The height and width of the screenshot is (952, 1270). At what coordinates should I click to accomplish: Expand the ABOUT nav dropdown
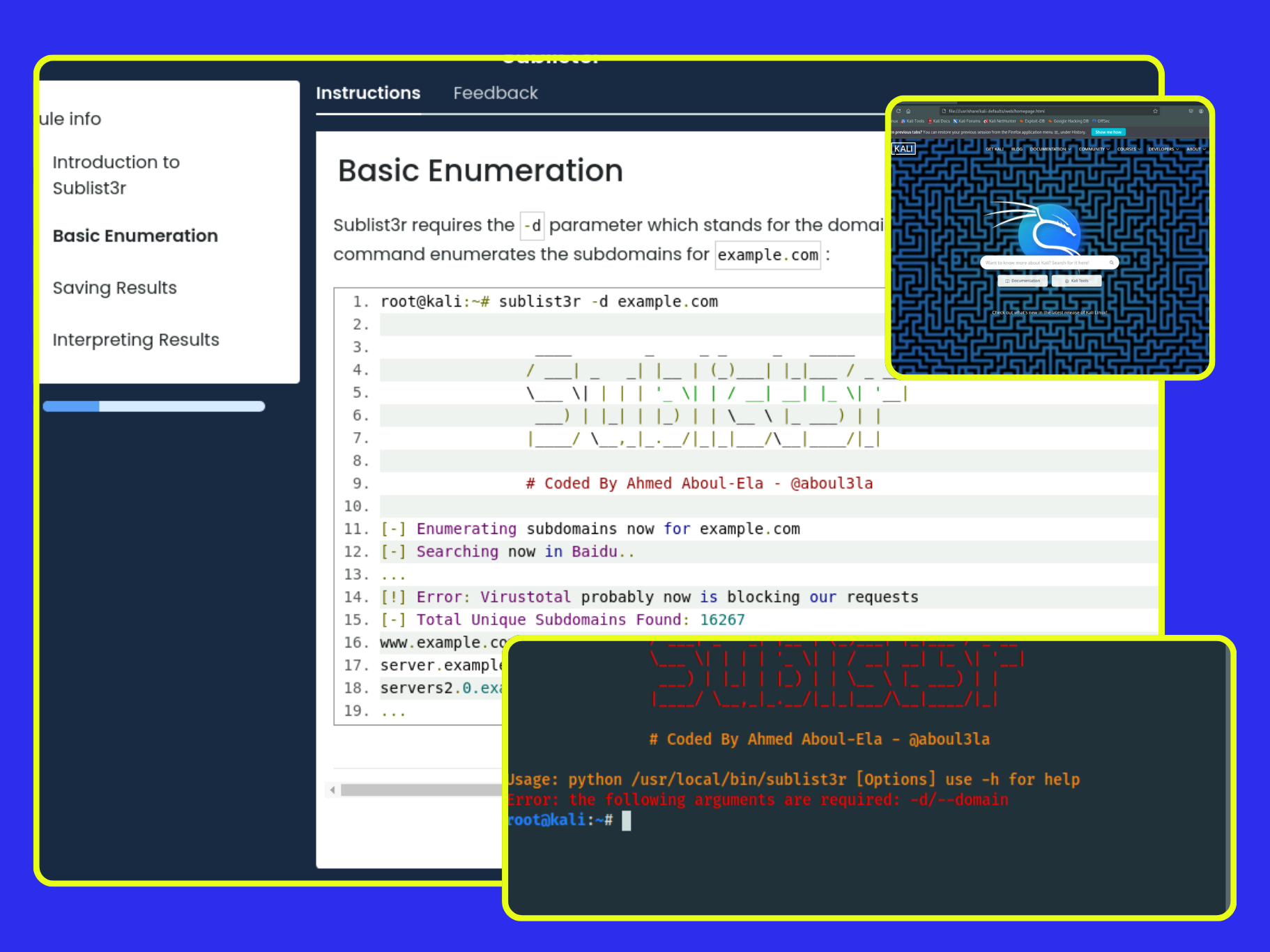click(x=1195, y=149)
